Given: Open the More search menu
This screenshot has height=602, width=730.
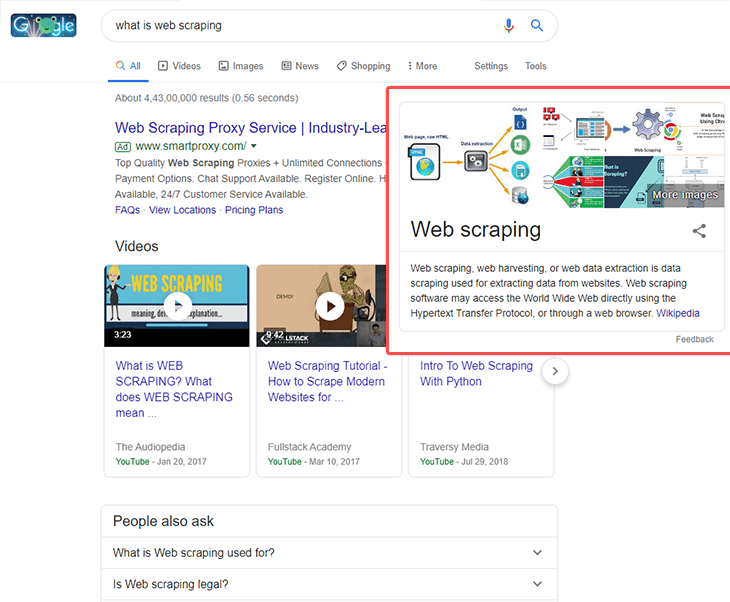Looking at the screenshot, I should [x=422, y=66].
